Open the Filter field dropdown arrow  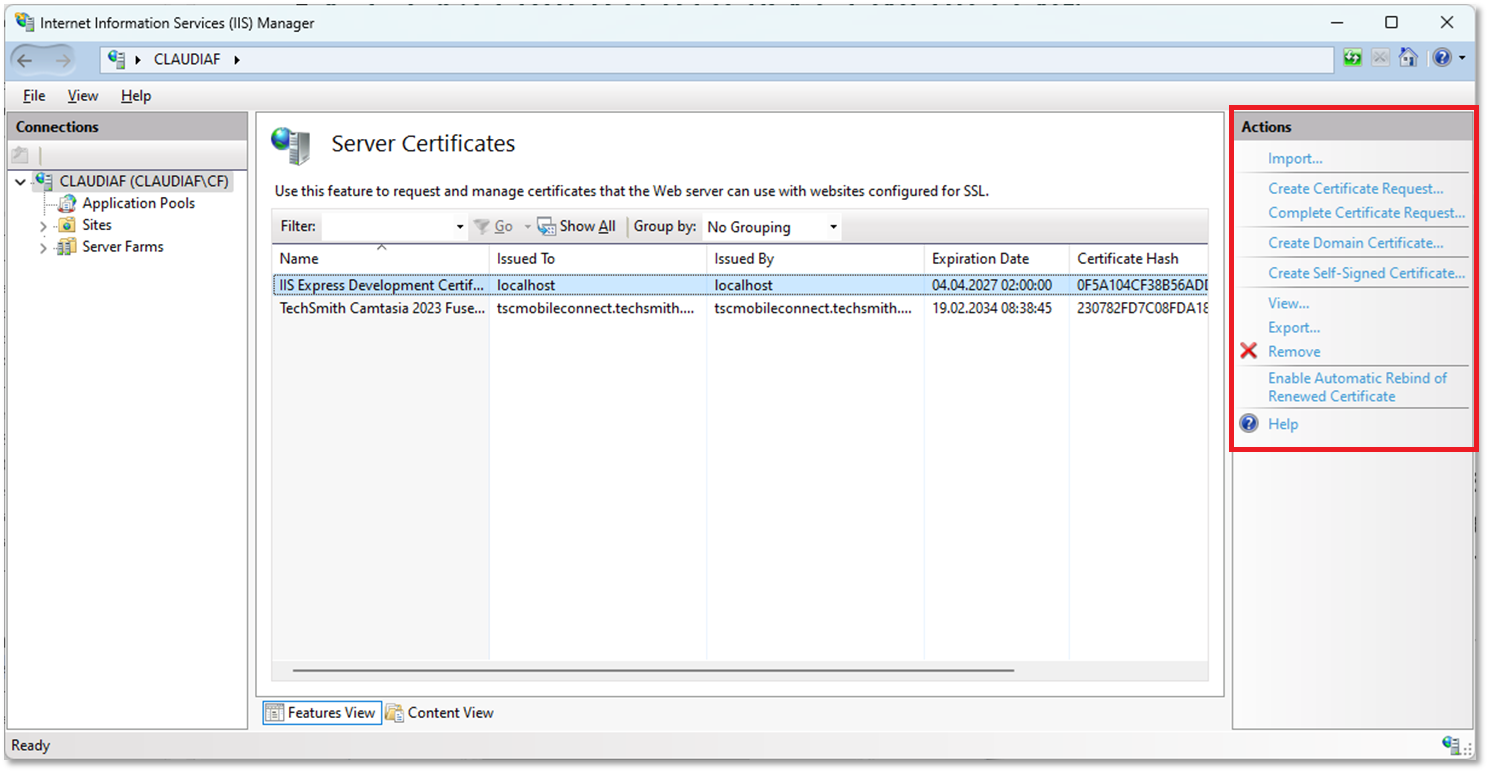tap(460, 227)
